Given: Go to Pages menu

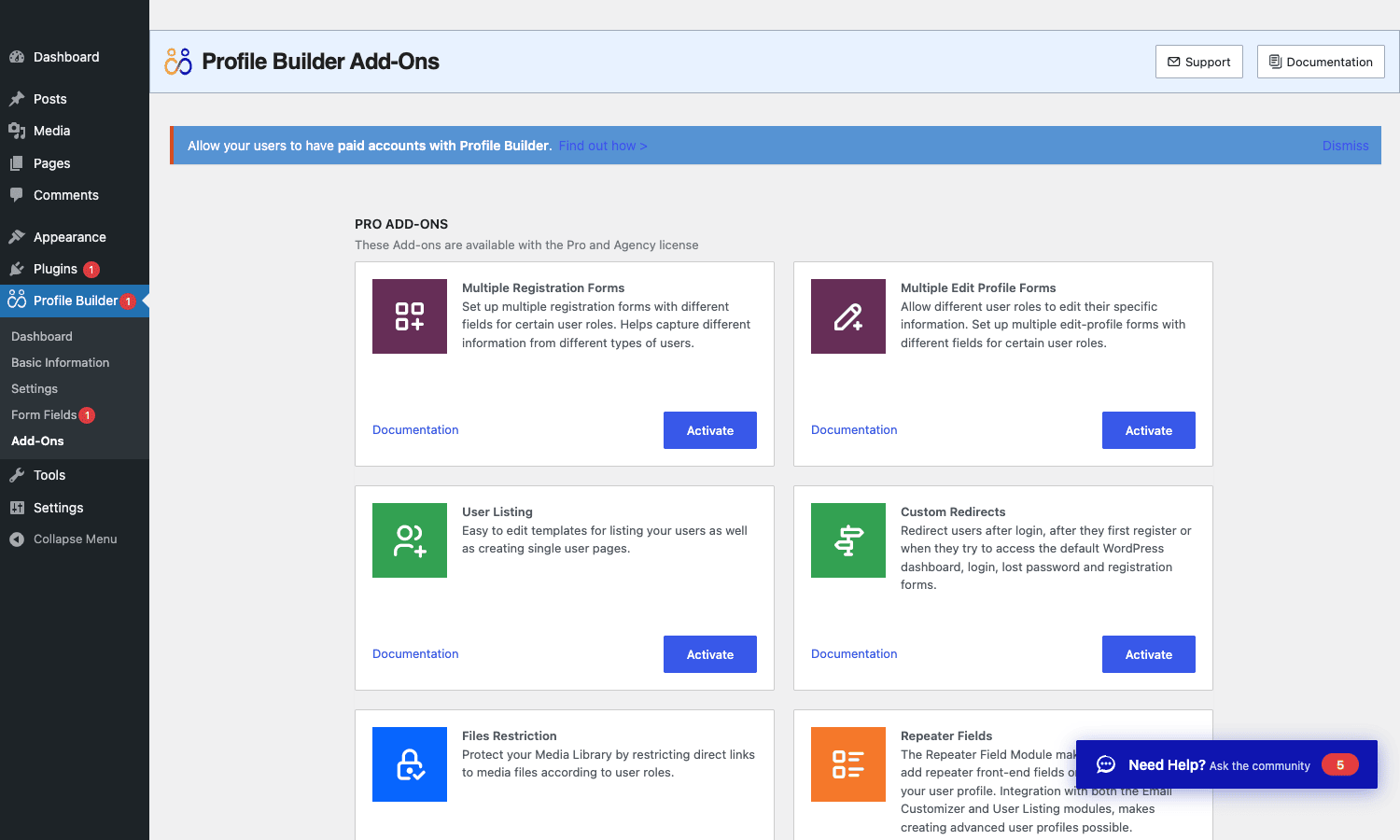Looking at the screenshot, I should tap(75, 163).
